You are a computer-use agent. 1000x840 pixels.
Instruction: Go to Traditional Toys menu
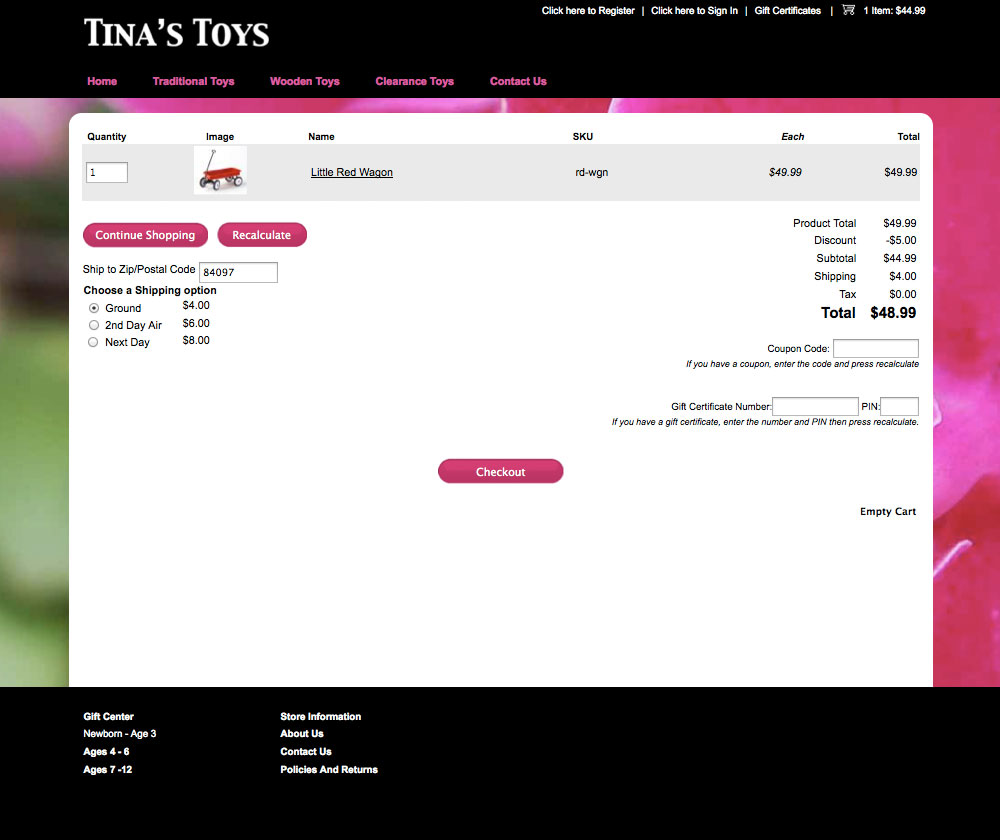pos(193,81)
